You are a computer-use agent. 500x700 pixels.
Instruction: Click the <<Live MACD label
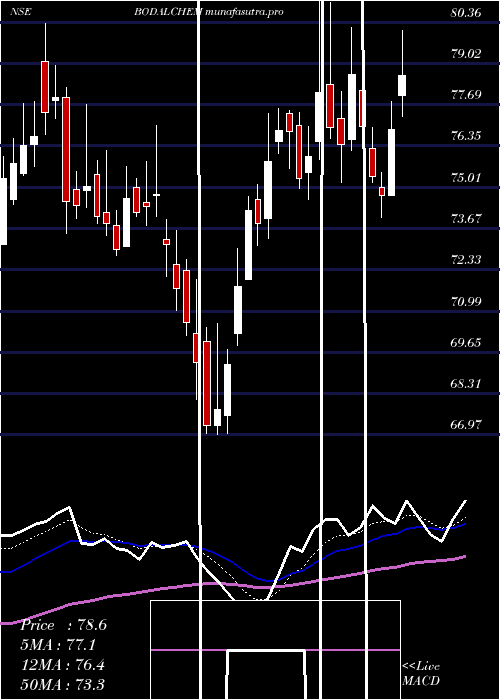tap(421, 674)
